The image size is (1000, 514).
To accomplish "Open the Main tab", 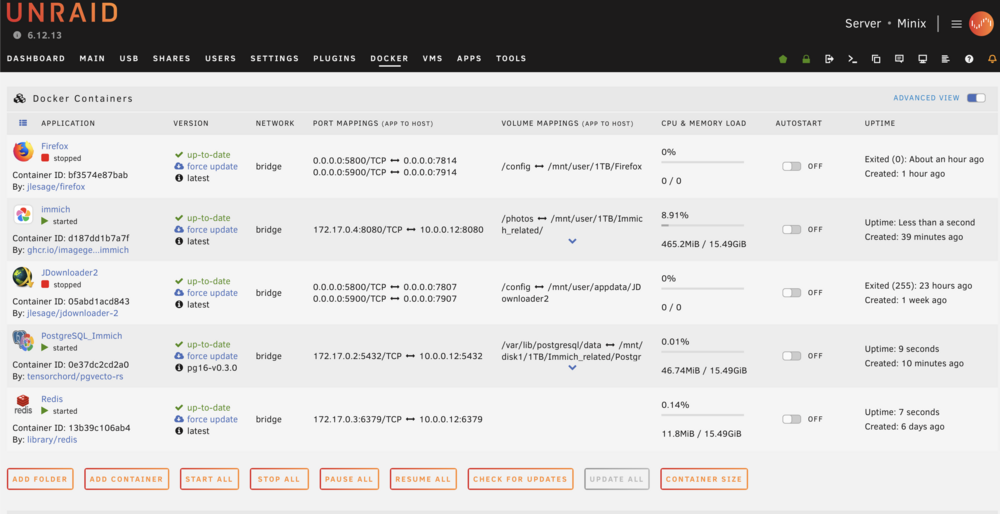I will click(92, 58).
